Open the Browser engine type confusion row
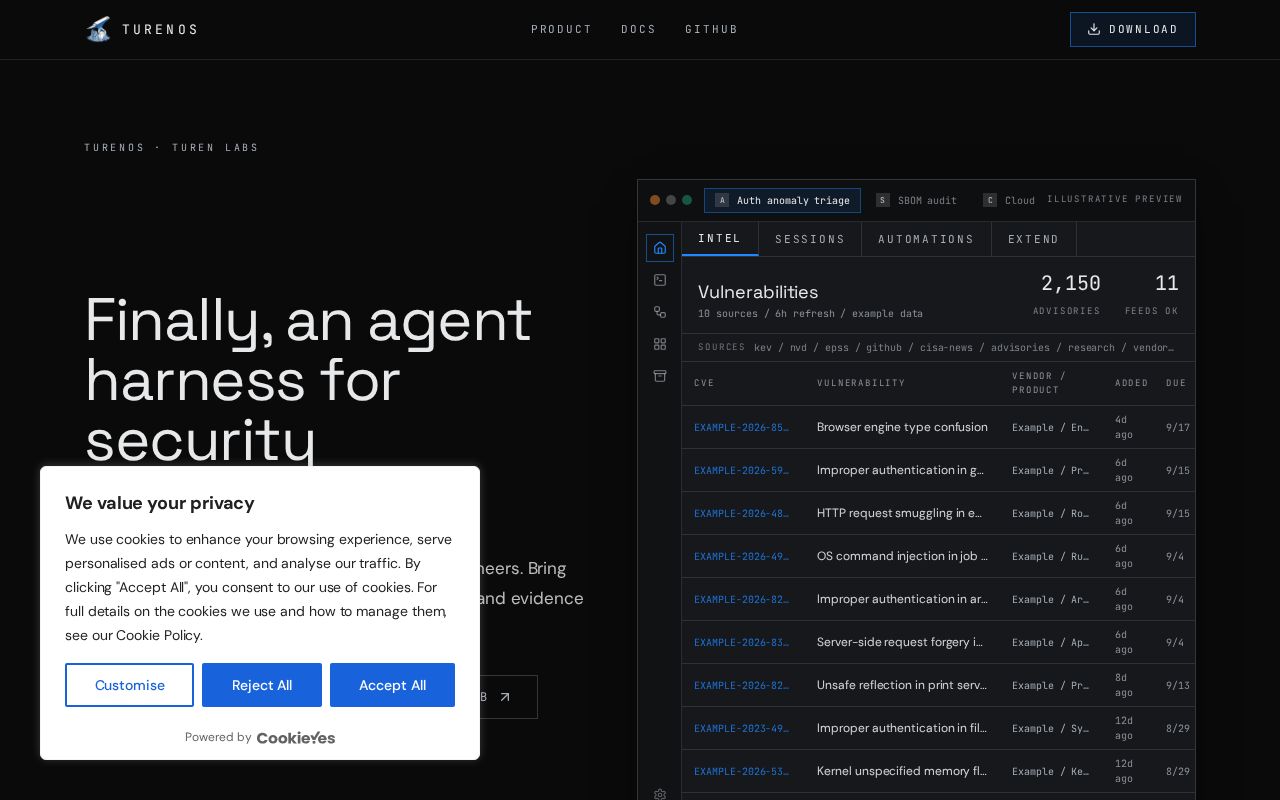1280x800 pixels. 938,427
